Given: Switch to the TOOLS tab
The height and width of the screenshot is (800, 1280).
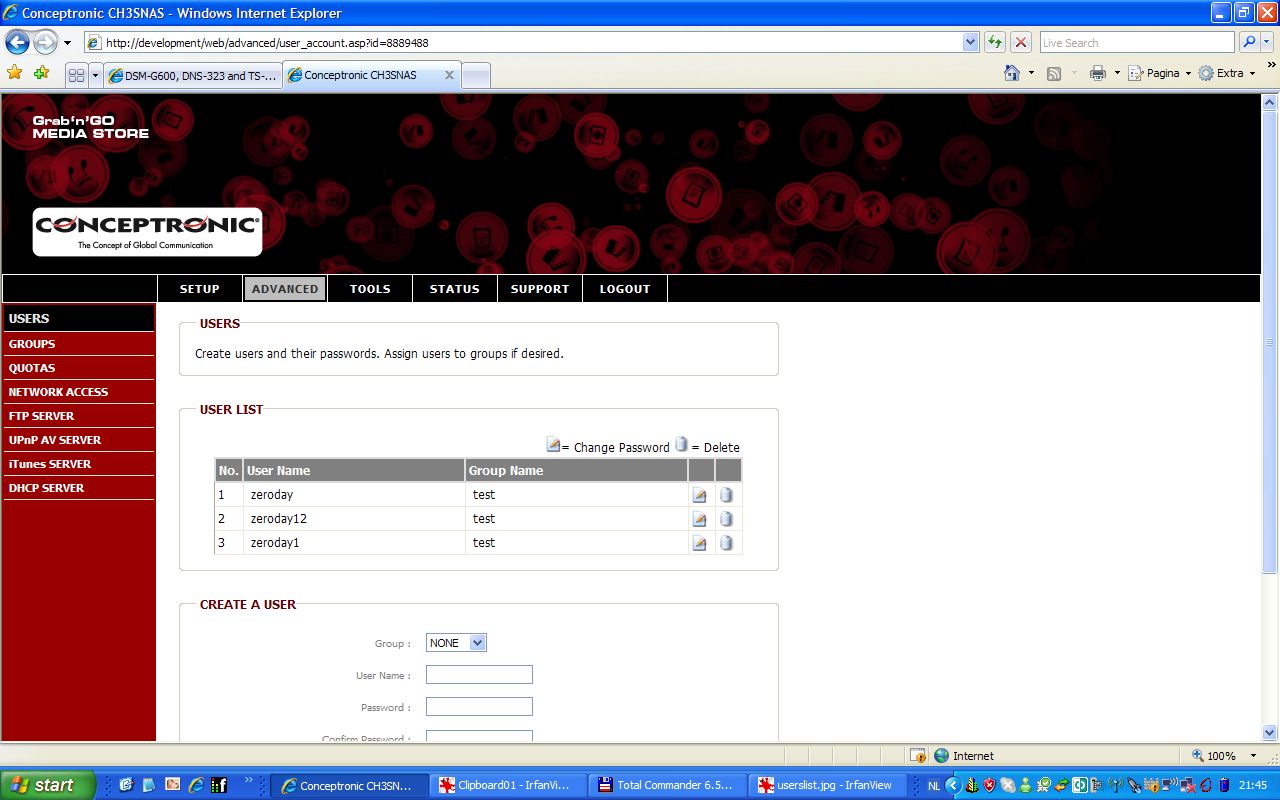Looking at the screenshot, I should (370, 289).
